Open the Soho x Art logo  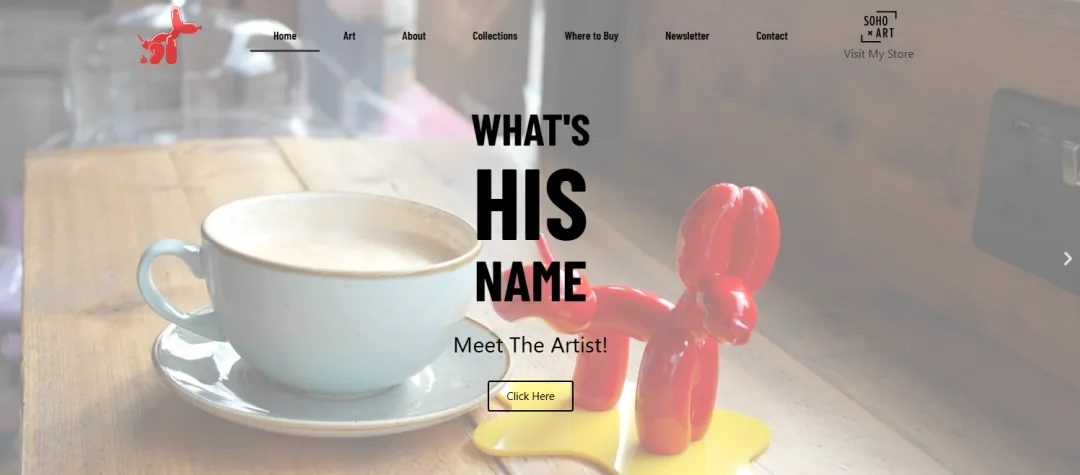879,27
